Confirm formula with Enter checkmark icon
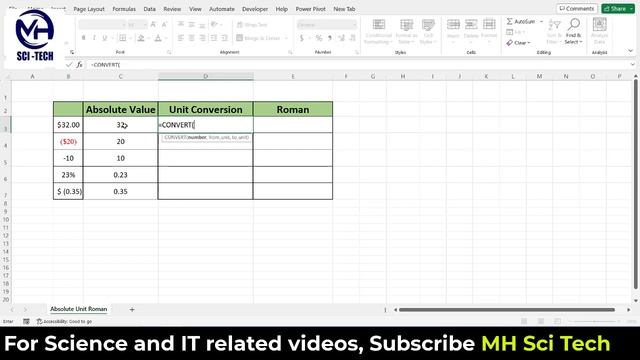Screen dimensions: 640x360 pyautogui.click(x=69, y=64)
